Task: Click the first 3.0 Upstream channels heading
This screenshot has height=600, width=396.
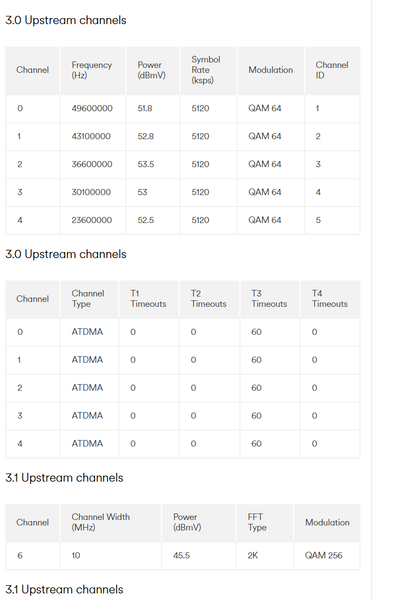Action: 66,20
